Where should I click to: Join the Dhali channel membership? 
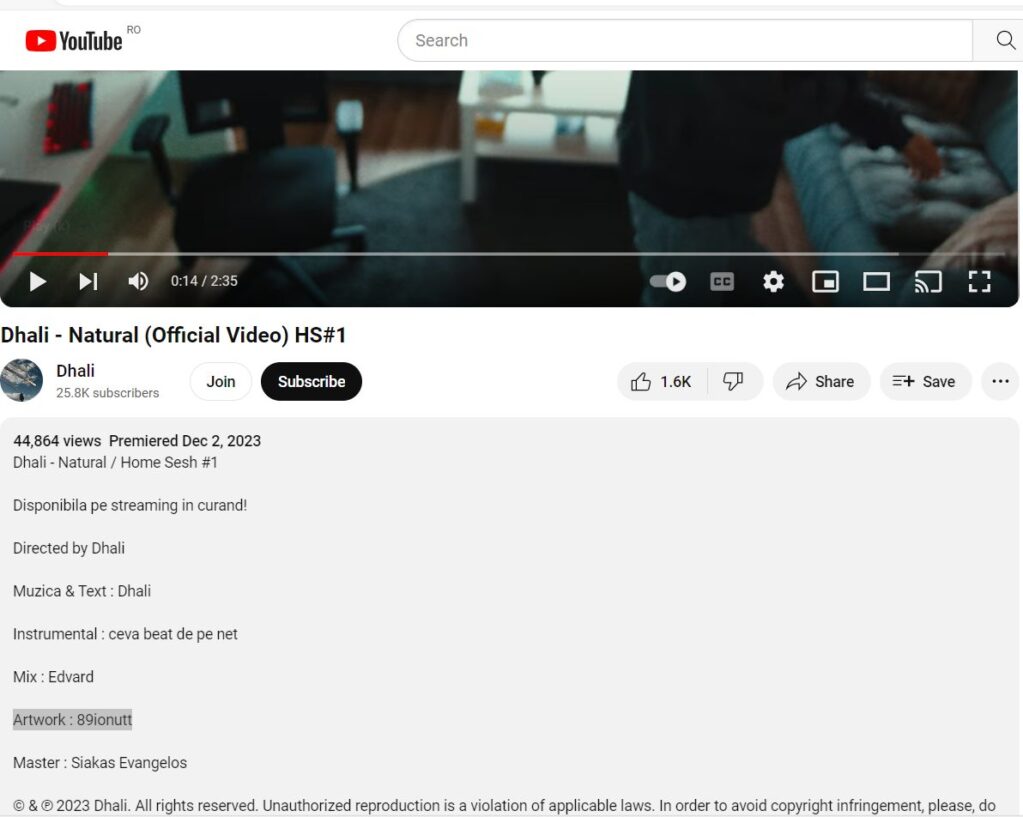pyautogui.click(x=221, y=382)
